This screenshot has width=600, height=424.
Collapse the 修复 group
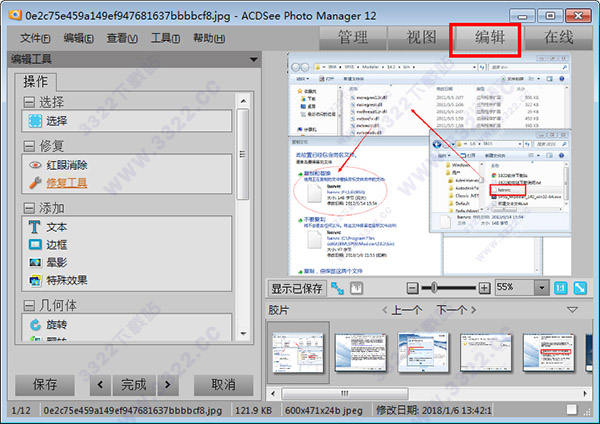(29, 146)
